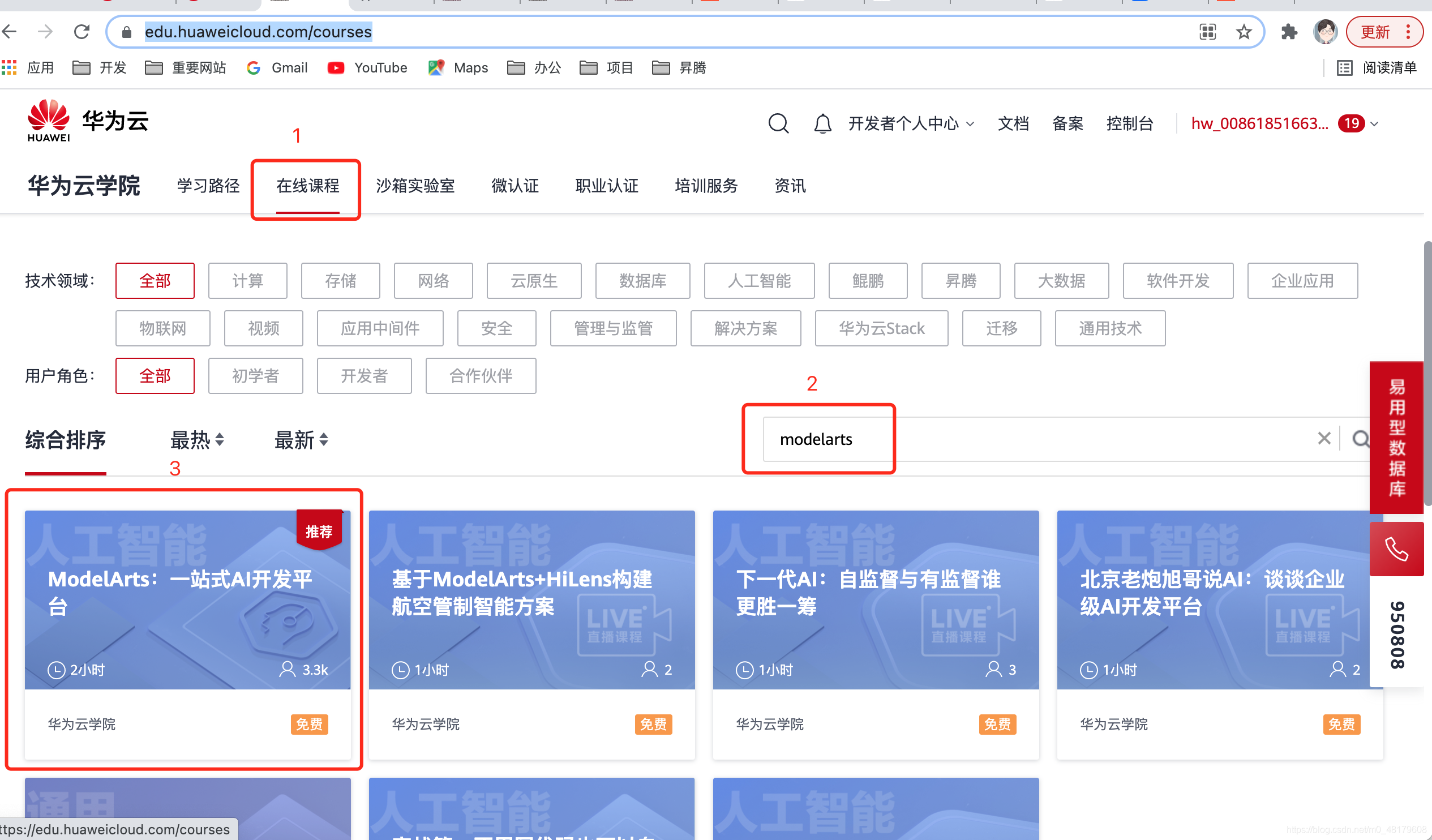Image resolution: width=1432 pixels, height=840 pixels.
Task: Open the 培训服务 tab
Action: pos(706,186)
